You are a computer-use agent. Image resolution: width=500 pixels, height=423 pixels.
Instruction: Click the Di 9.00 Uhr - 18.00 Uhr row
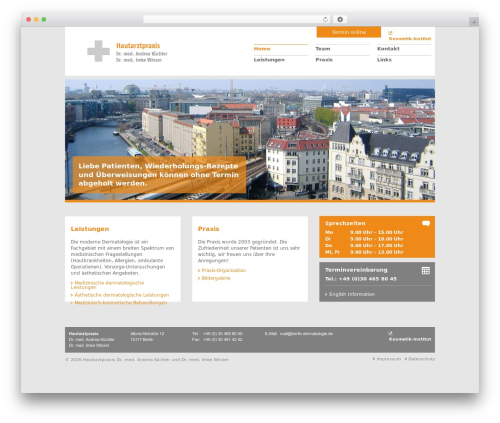pyautogui.click(x=364, y=239)
